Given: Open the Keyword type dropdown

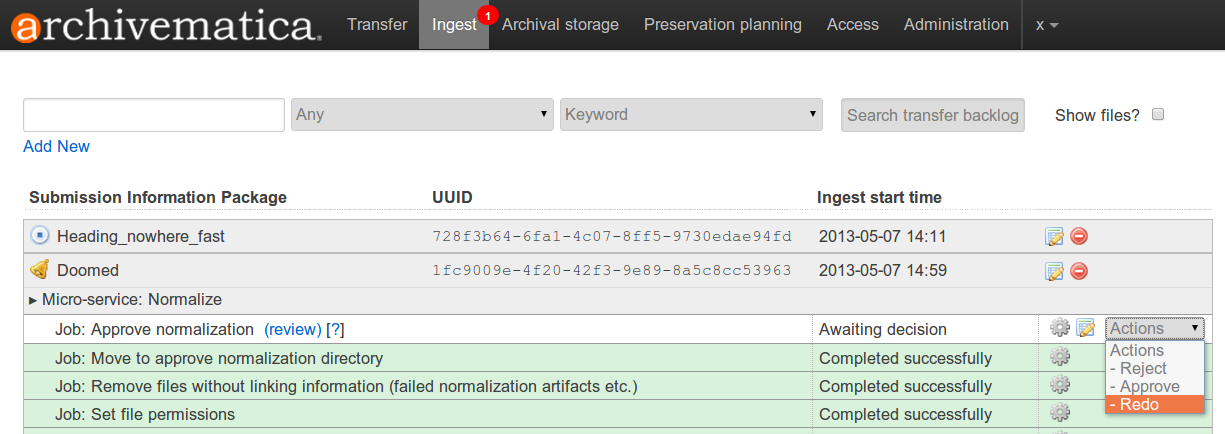Looking at the screenshot, I should coord(691,114).
